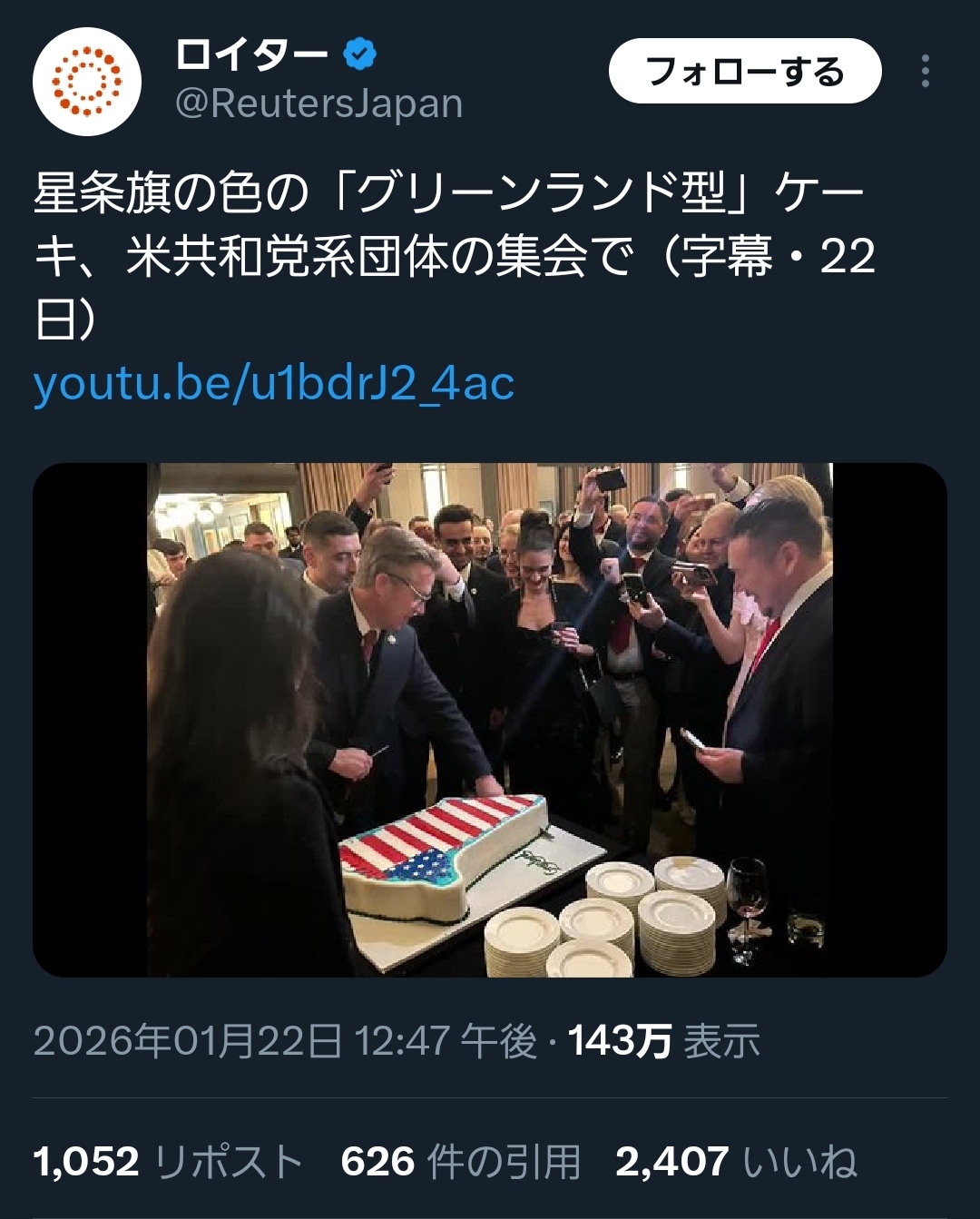980x1219 pixels.
Task: Click the blue verified badge
Action: coord(359,55)
